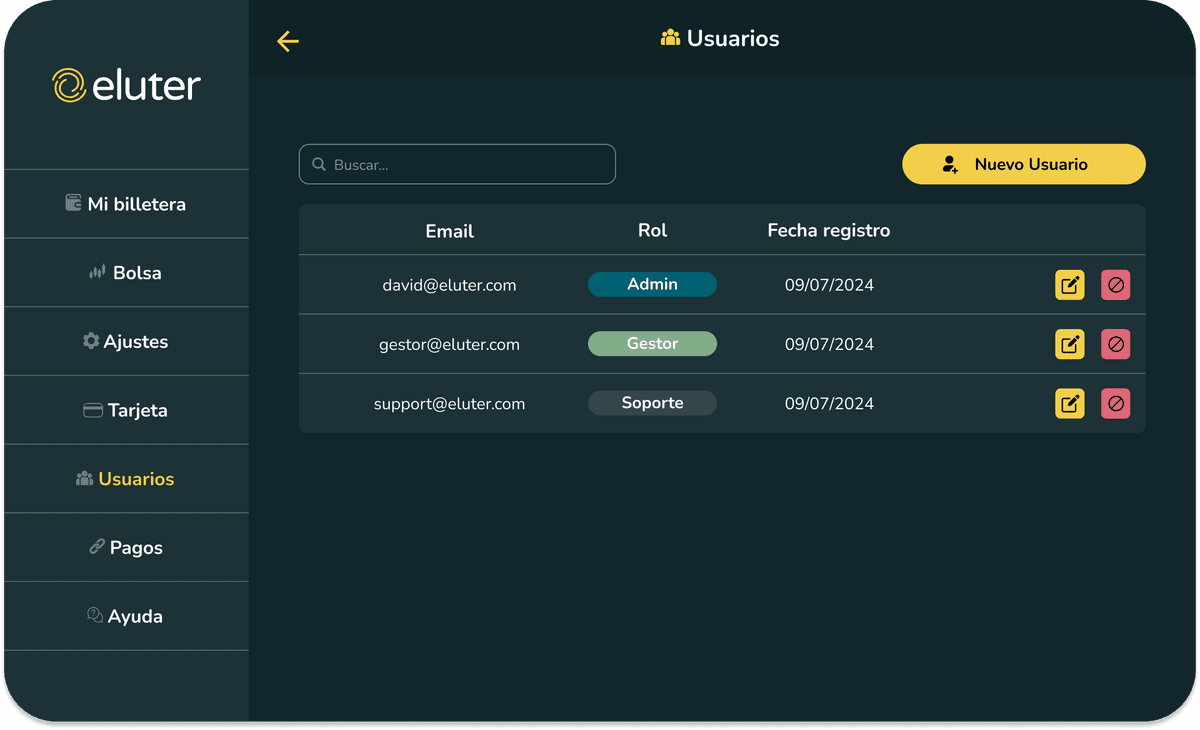Block the david@eluter.com user

pyautogui.click(x=1116, y=285)
